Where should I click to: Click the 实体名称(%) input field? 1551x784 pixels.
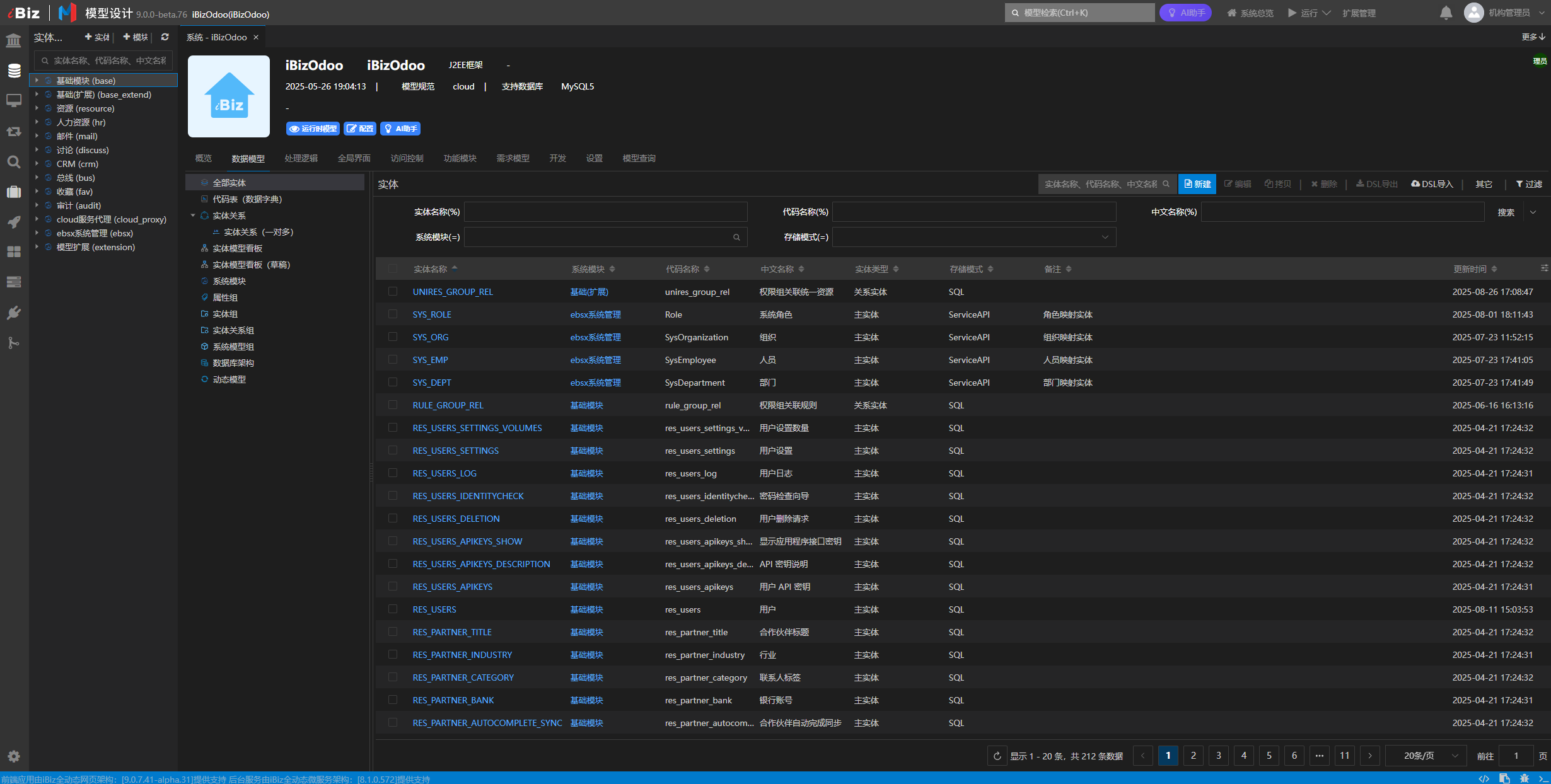point(605,212)
